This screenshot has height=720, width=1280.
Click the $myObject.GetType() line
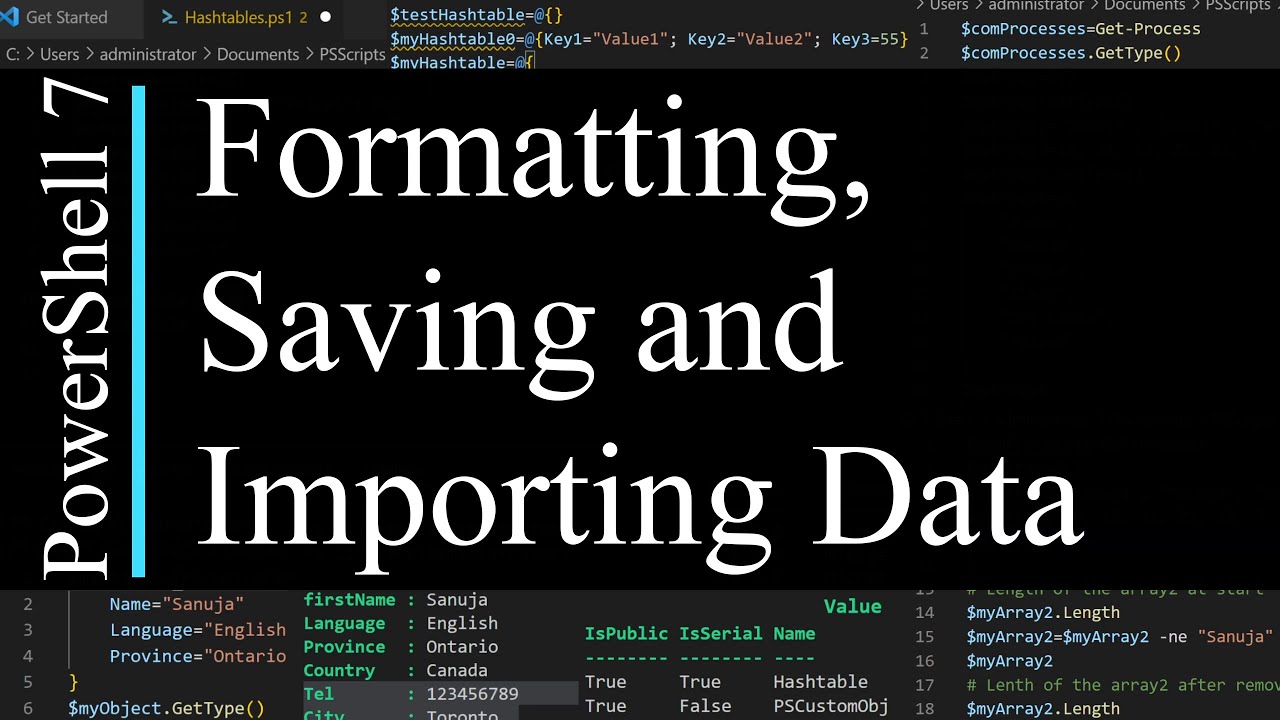[x=167, y=708]
